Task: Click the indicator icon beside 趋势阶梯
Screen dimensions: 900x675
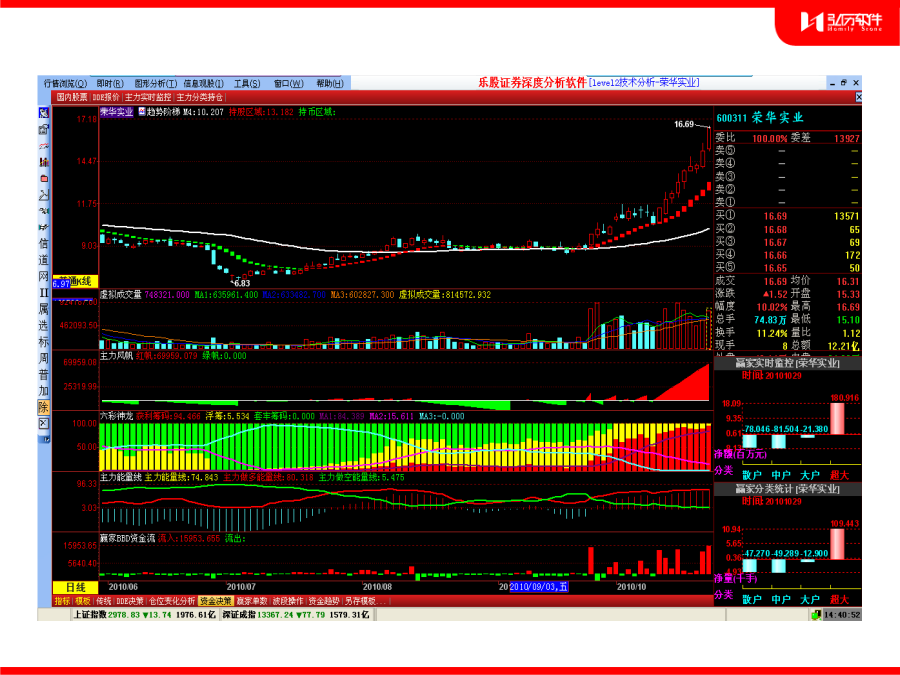Action: pos(141,111)
